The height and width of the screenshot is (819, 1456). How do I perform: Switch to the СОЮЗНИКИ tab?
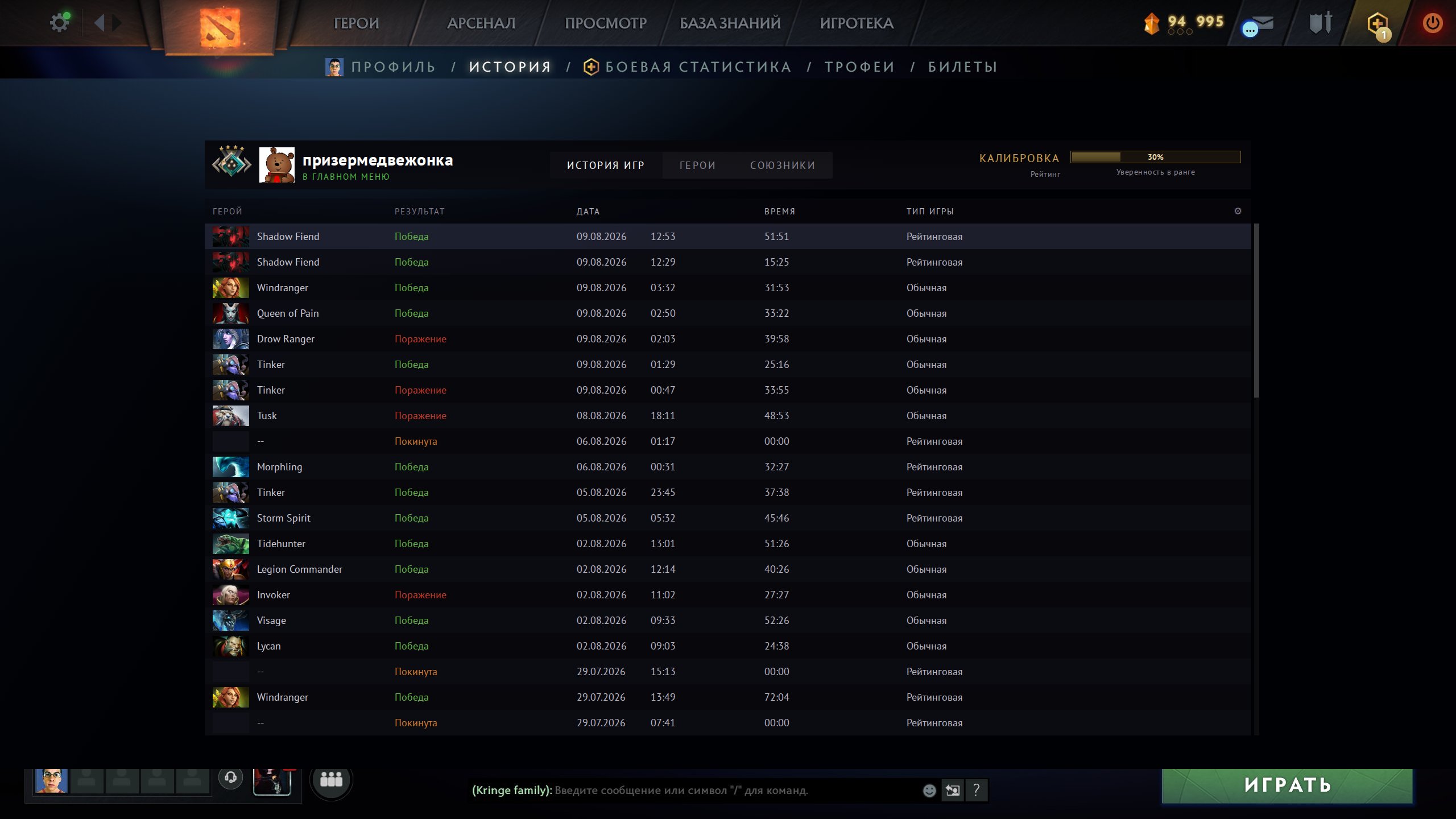tap(783, 165)
